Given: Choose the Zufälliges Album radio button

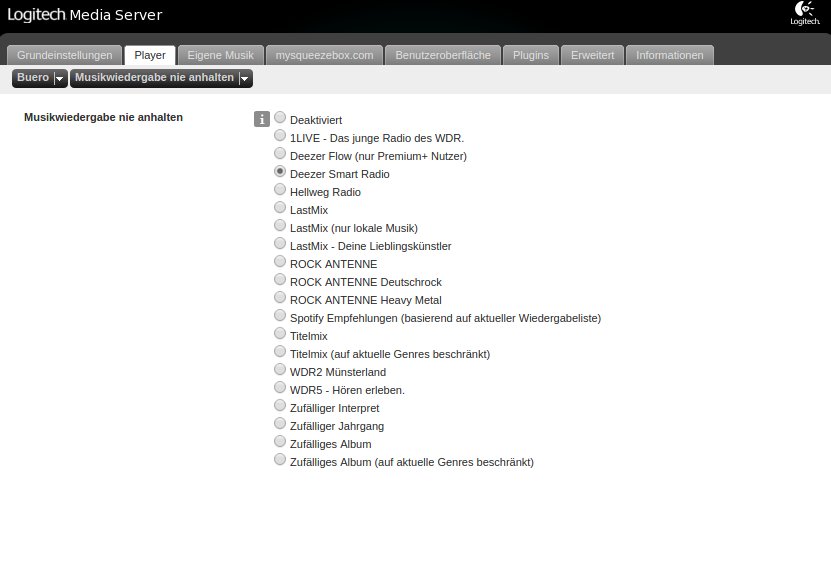Looking at the screenshot, I should 280,441.
